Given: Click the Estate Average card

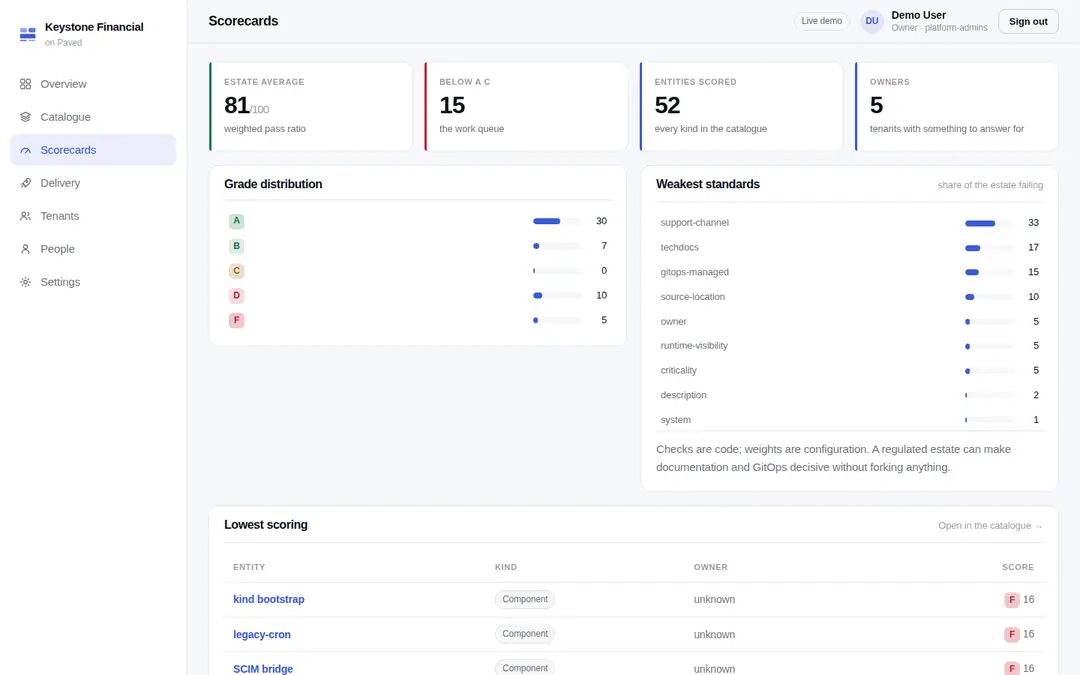Looking at the screenshot, I should [x=311, y=107].
